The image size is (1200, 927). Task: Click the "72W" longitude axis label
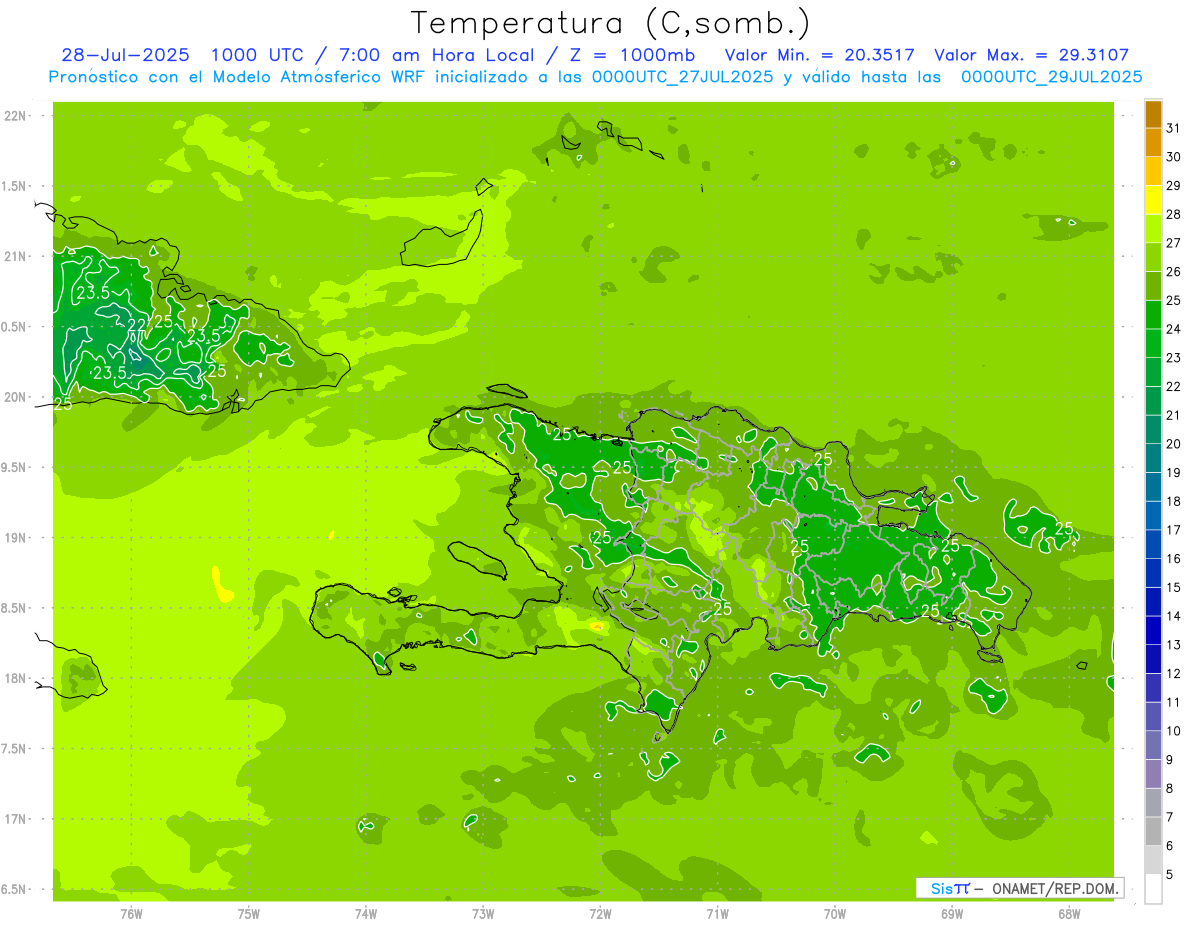point(600,913)
